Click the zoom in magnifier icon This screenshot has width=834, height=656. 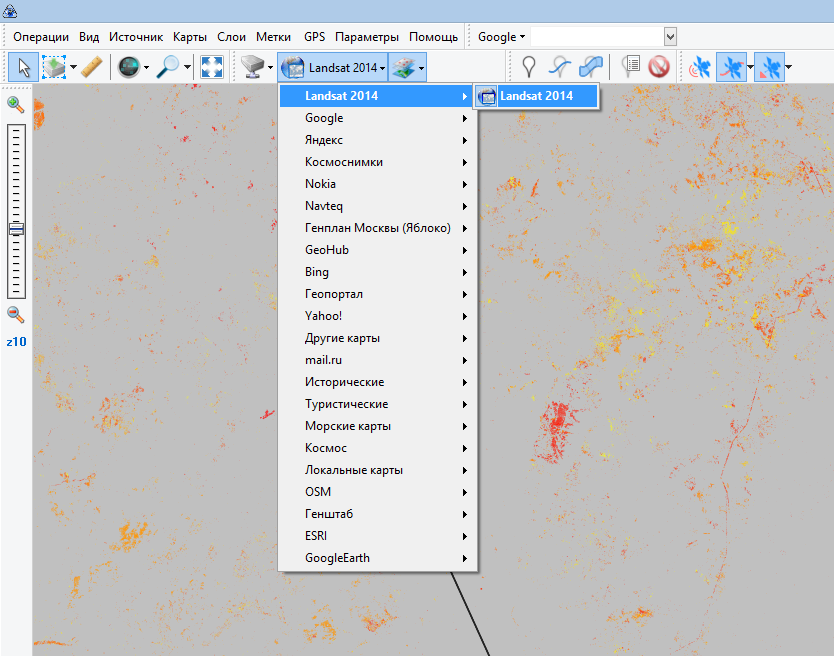tap(16, 104)
